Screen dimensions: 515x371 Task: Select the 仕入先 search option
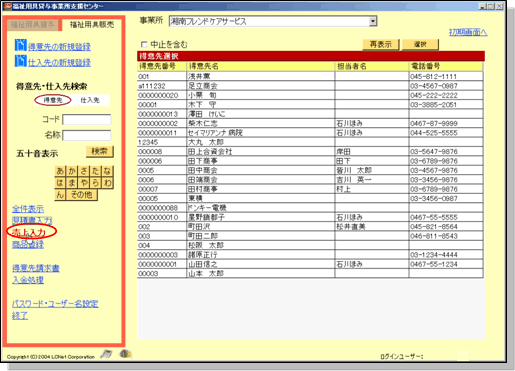(x=90, y=100)
